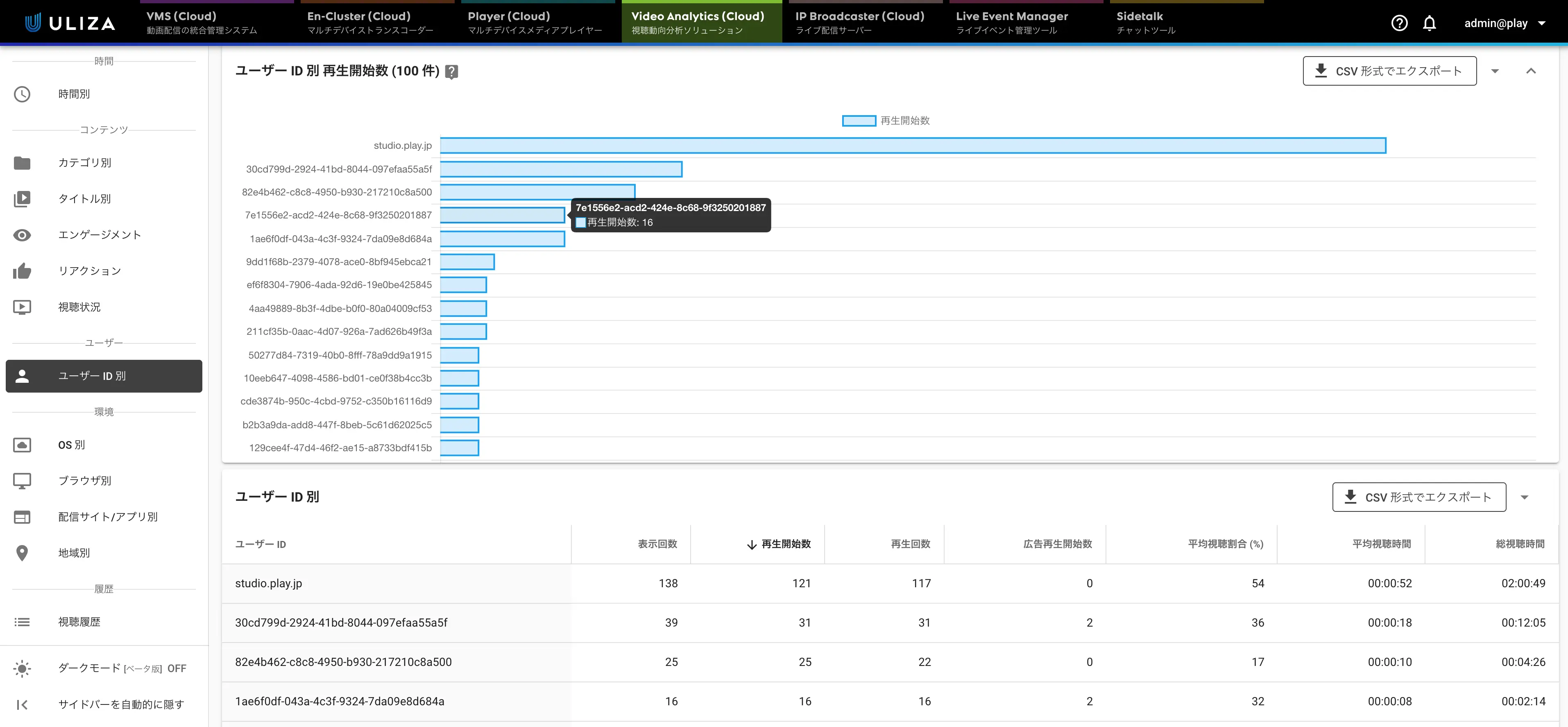Viewport: 1568px width, 727px height.
Task: Open 時間別 in sidebar
Action: pos(104,94)
